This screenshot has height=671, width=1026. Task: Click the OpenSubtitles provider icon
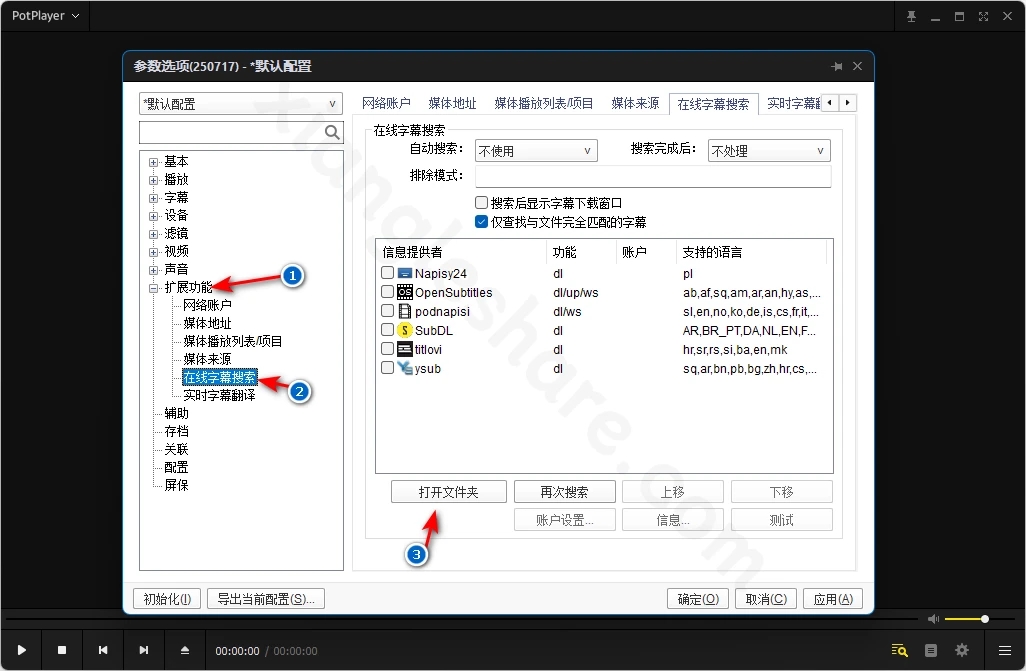click(404, 292)
